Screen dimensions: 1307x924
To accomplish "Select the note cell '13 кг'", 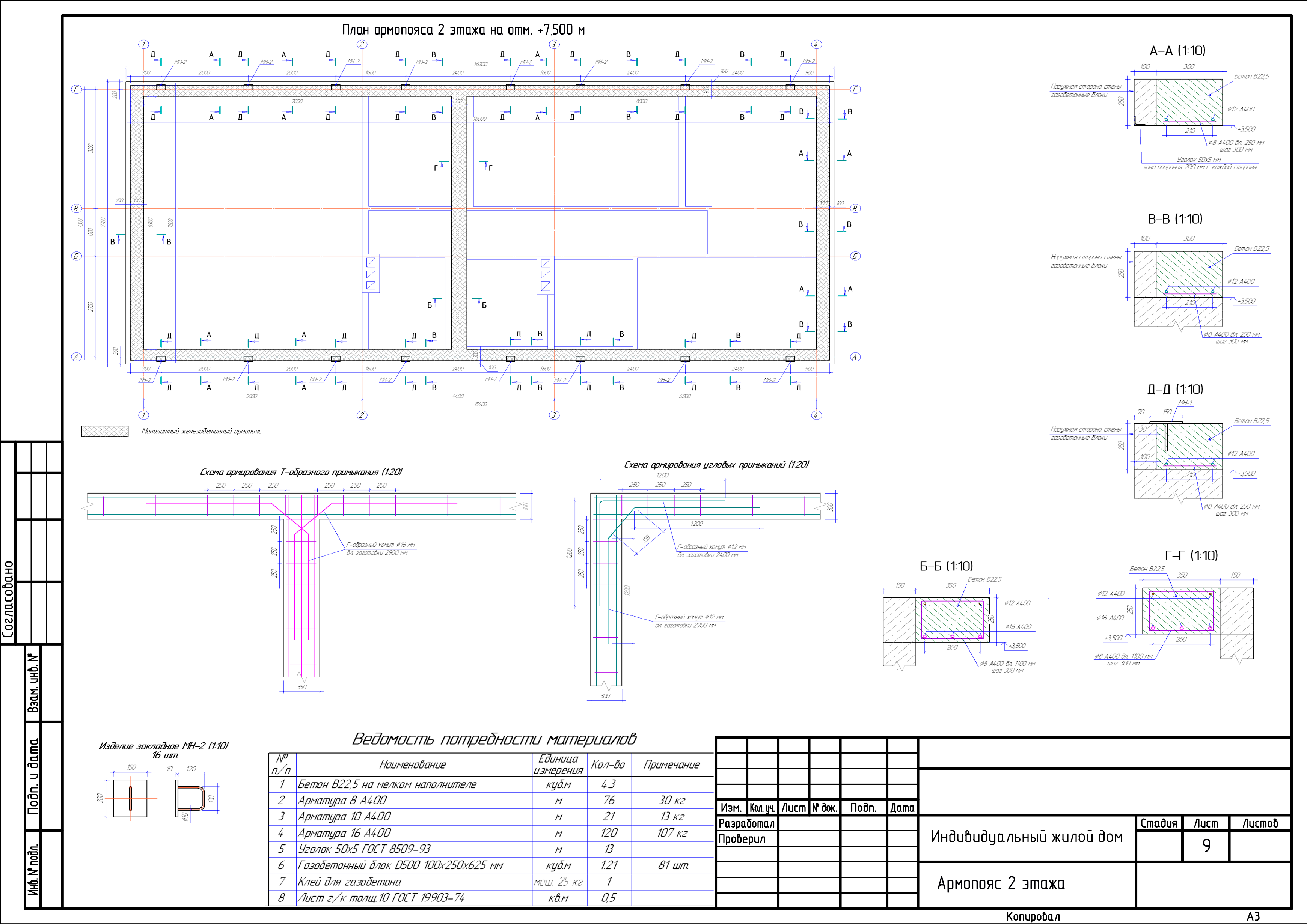I will 672,816.
